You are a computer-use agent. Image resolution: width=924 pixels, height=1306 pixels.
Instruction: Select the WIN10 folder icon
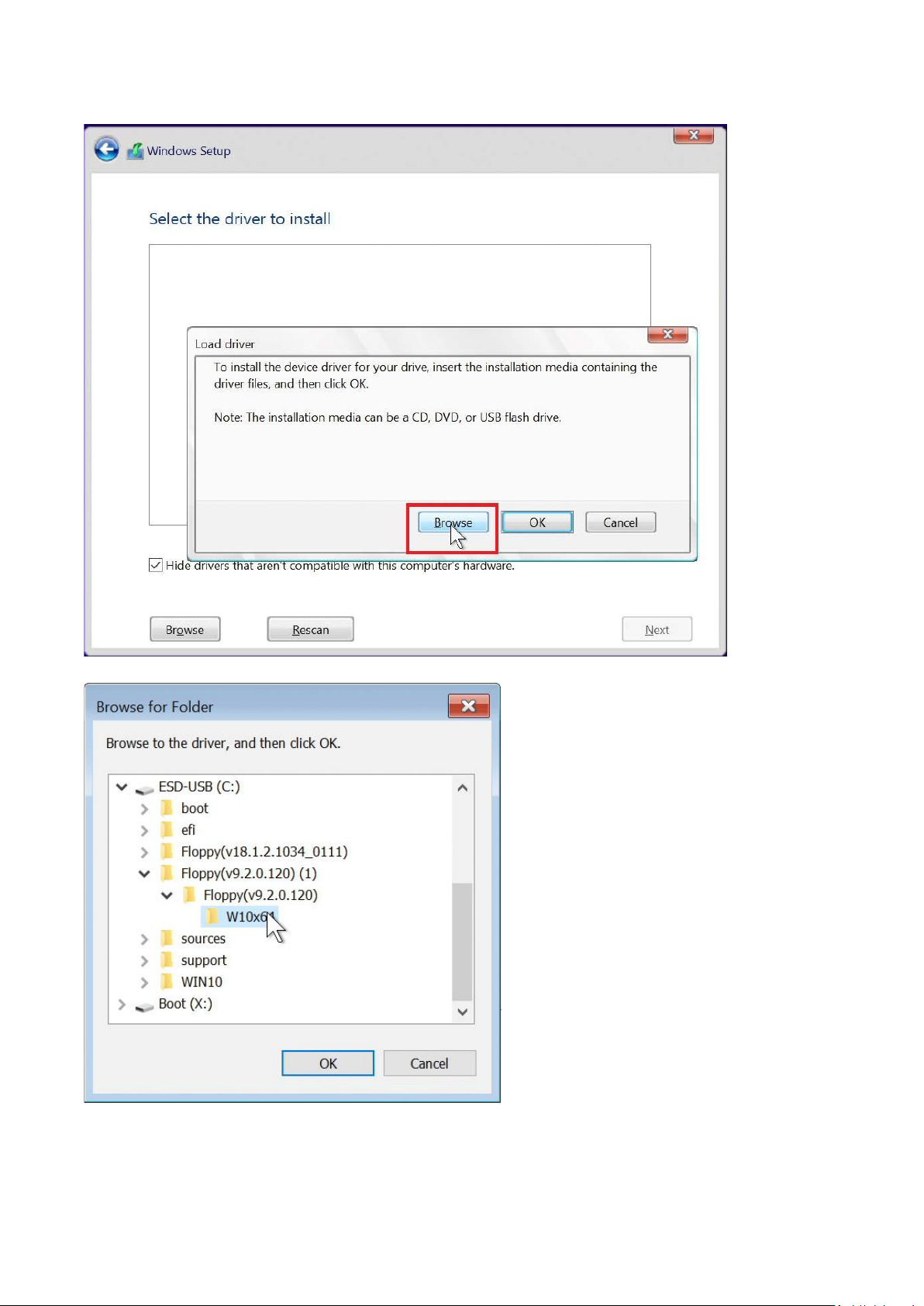pos(167,981)
